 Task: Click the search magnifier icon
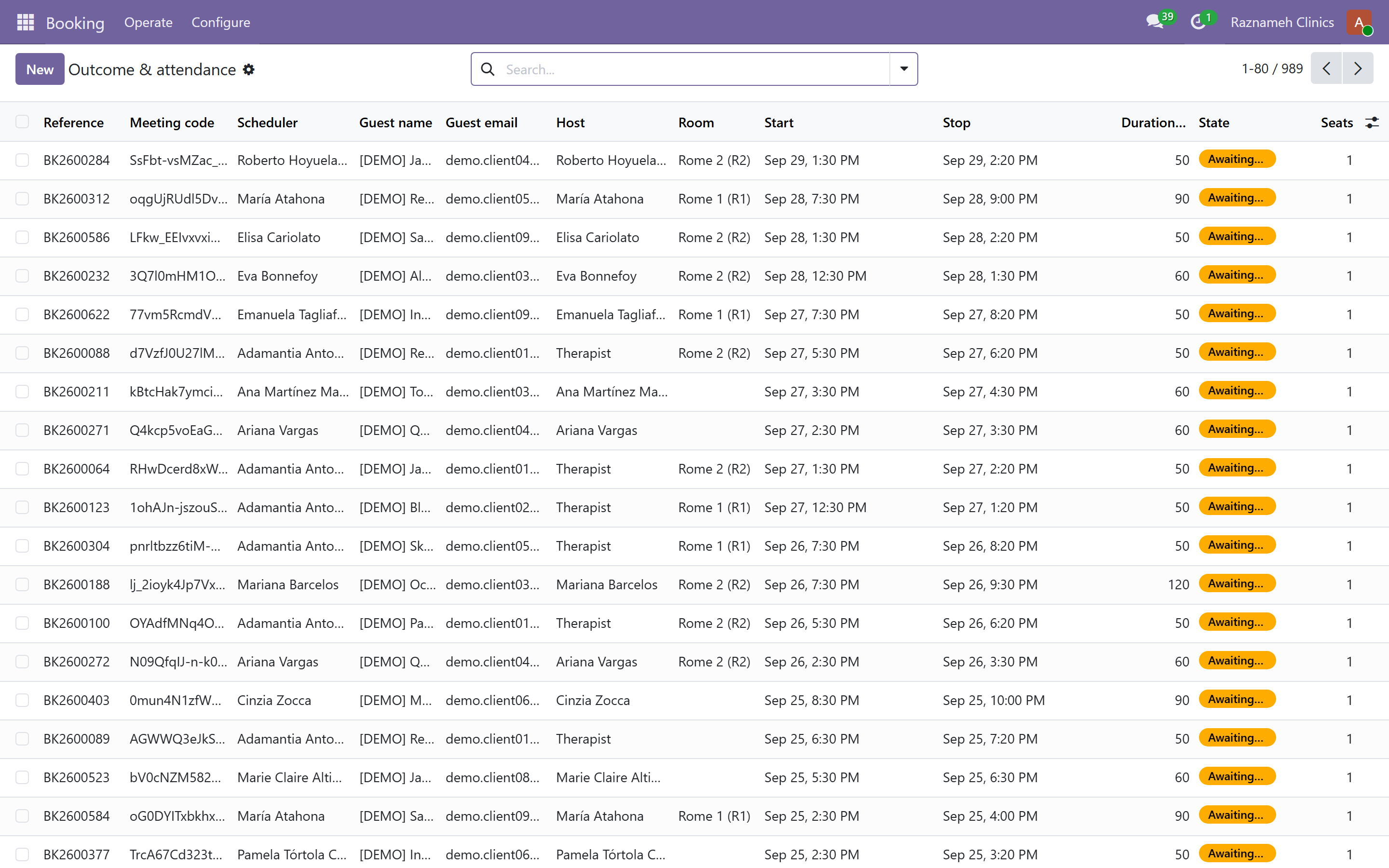pyautogui.click(x=488, y=69)
